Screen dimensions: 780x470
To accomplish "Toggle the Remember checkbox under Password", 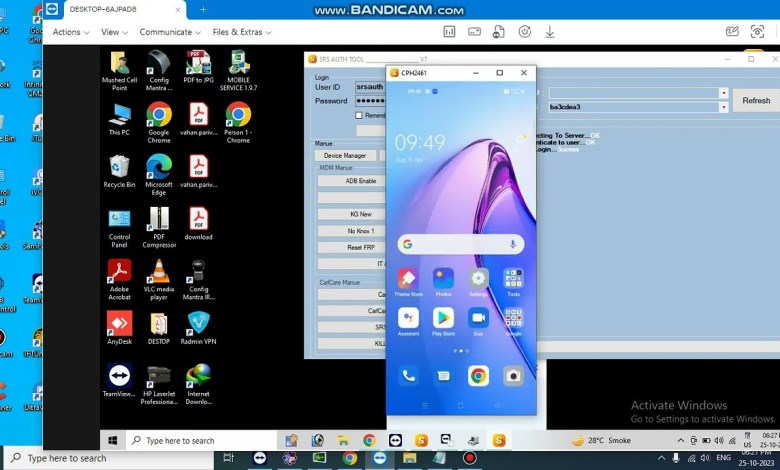I will point(359,115).
